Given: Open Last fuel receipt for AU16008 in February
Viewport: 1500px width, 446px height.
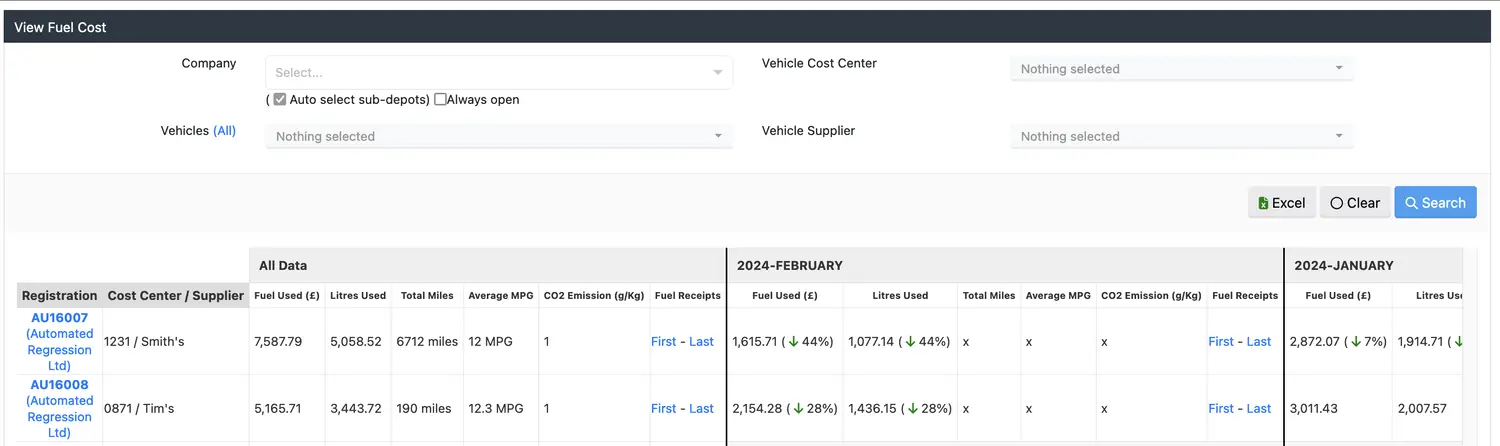Looking at the screenshot, I should click(1258, 409).
